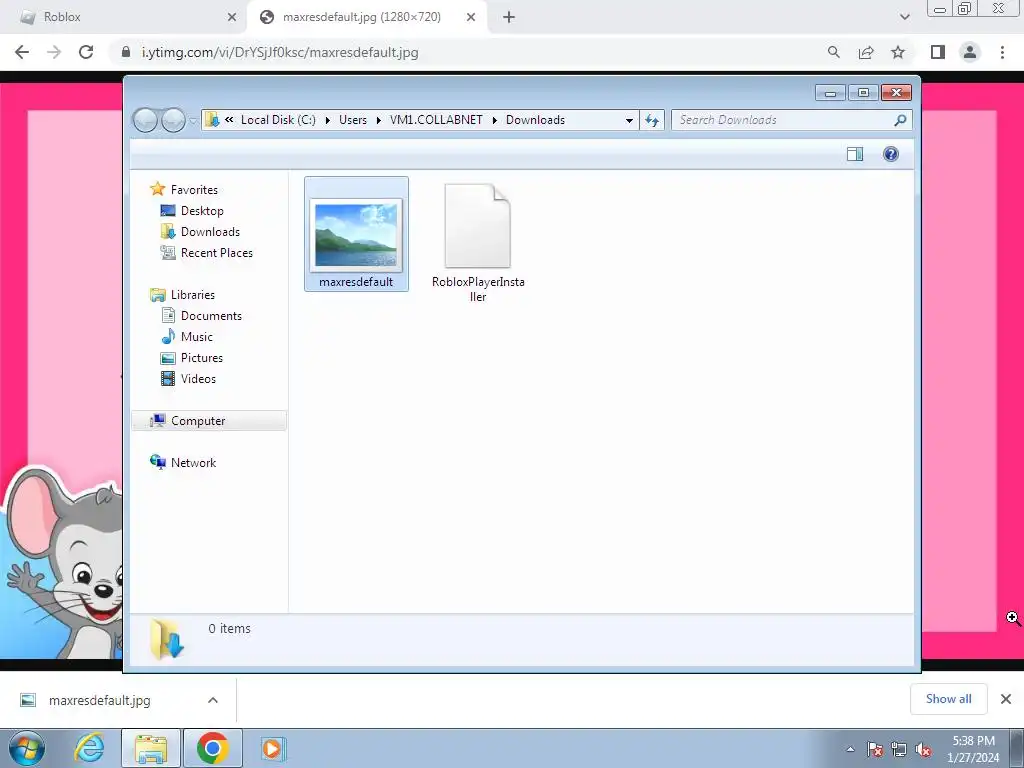
Task: Open the Videos library
Action: 198,379
